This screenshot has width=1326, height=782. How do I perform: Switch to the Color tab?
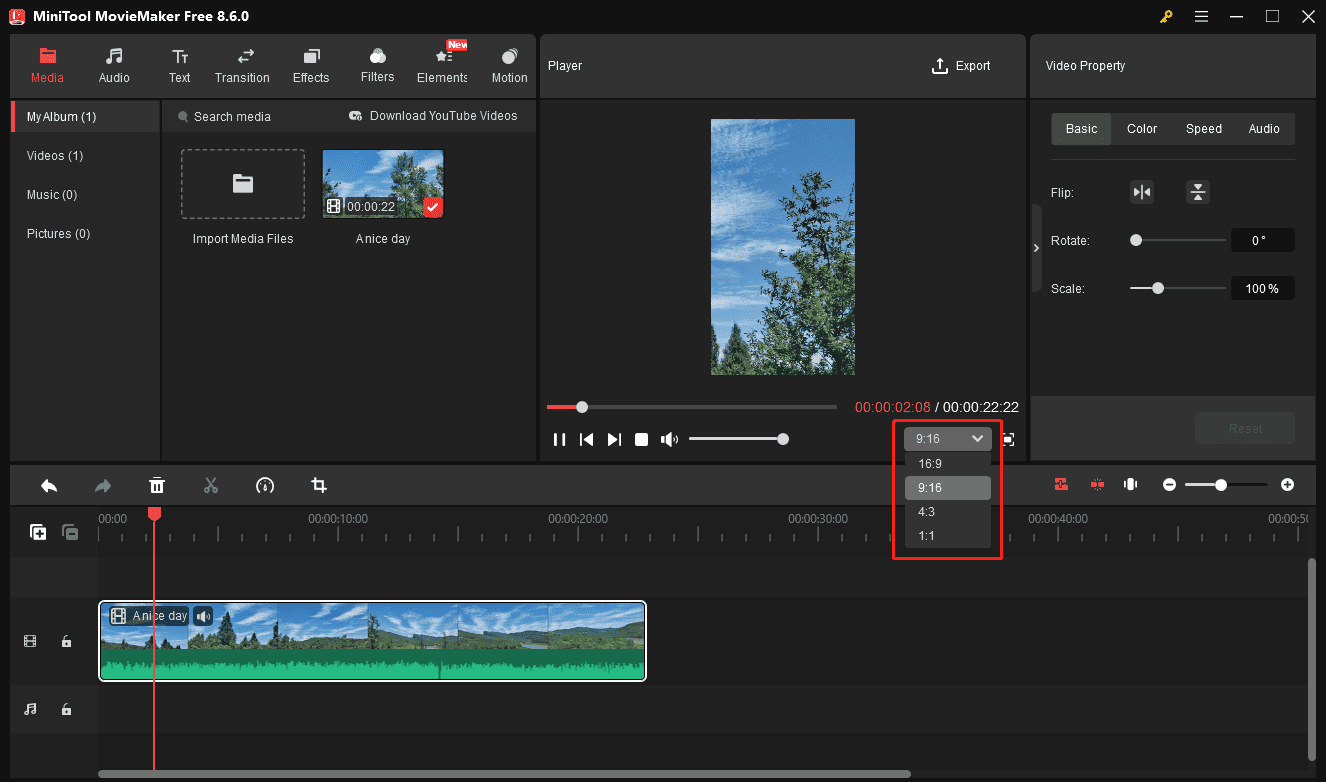tap(1141, 128)
